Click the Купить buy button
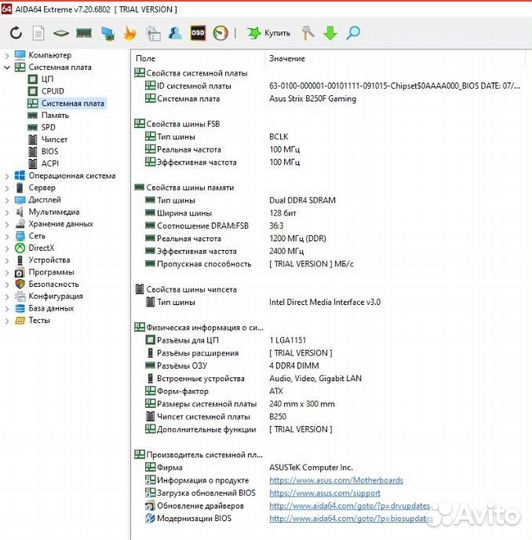Image resolution: width=532 pixels, height=540 pixels. [x=269, y=33]
